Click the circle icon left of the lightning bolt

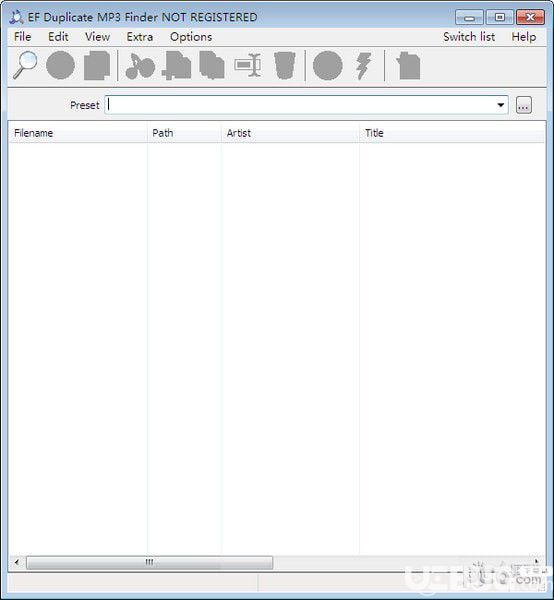(328, 65)
